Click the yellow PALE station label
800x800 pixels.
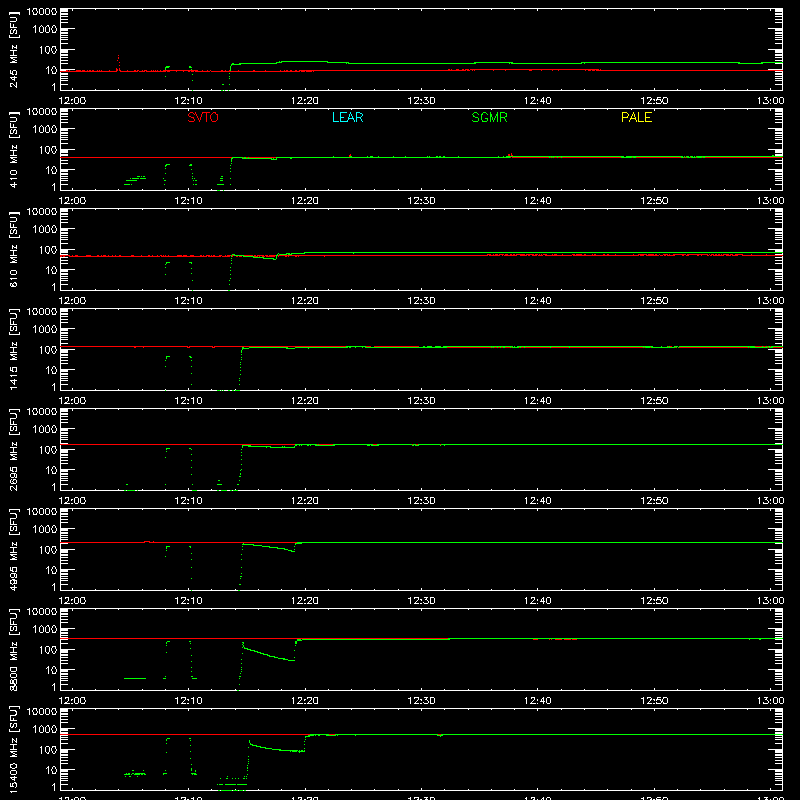coord(636,117)
